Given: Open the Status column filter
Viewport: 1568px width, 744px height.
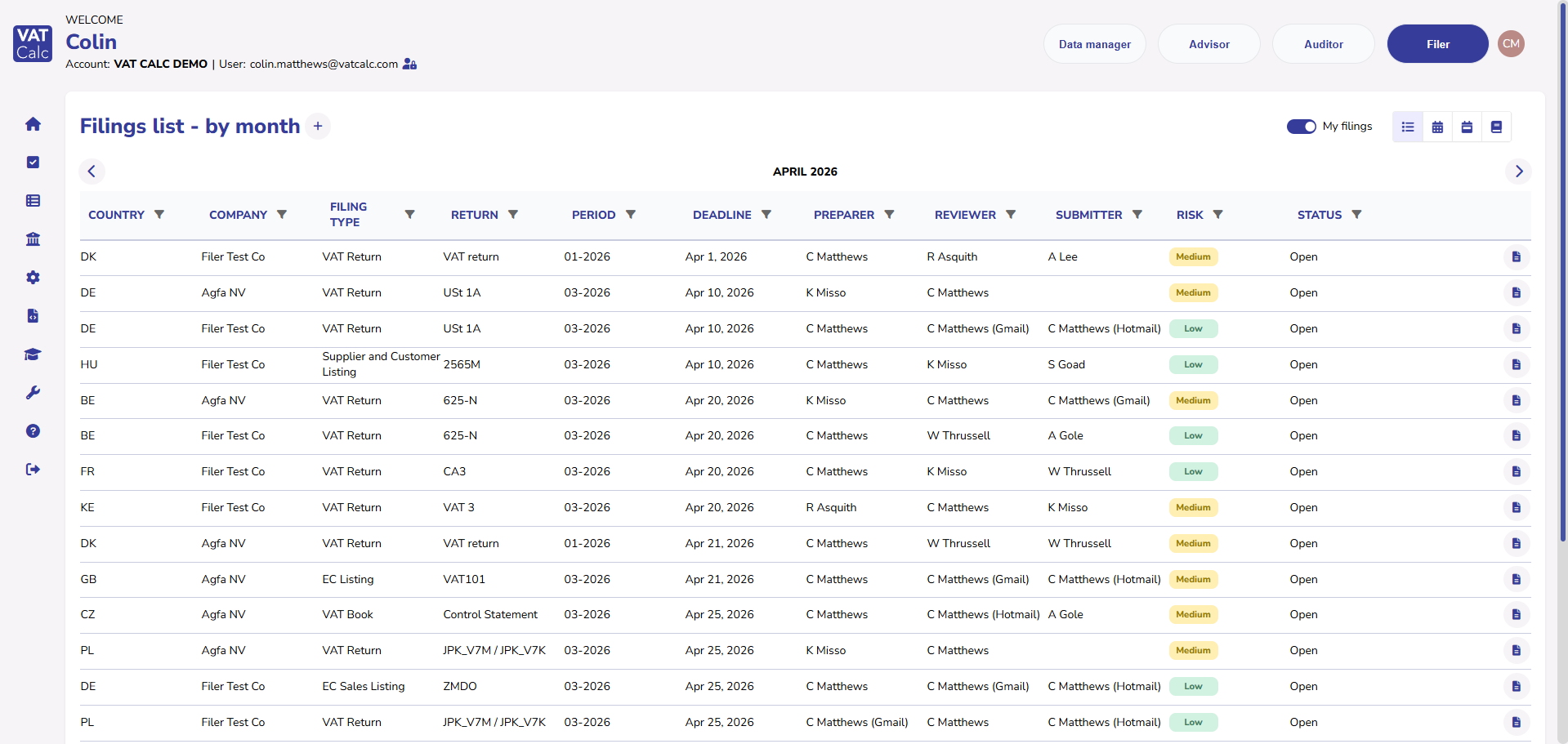Looking at the screenshot, I should pyautogui.click(x=1357, y=215).
